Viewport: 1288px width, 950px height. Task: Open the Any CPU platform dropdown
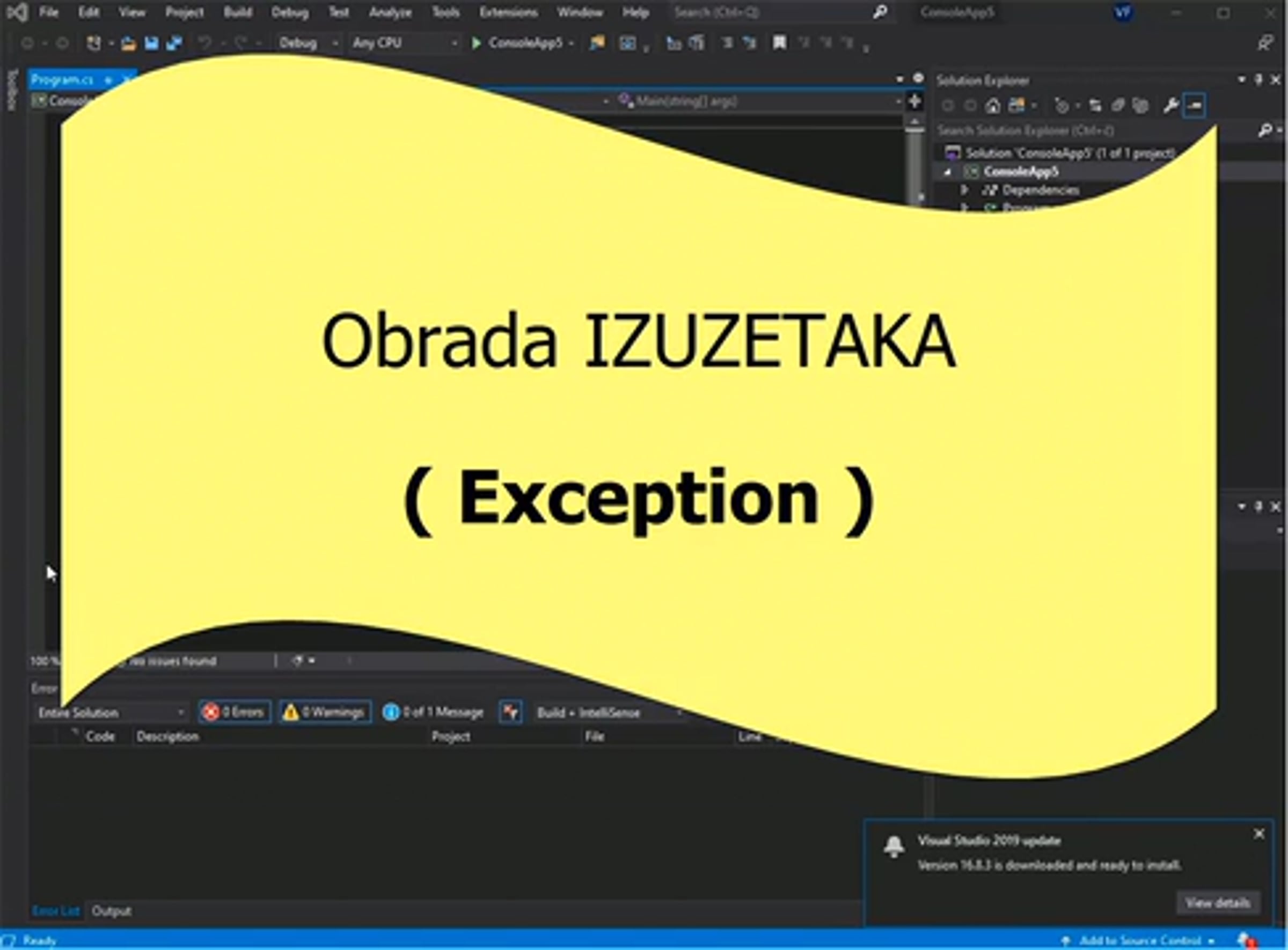click(x=404, y=43)
